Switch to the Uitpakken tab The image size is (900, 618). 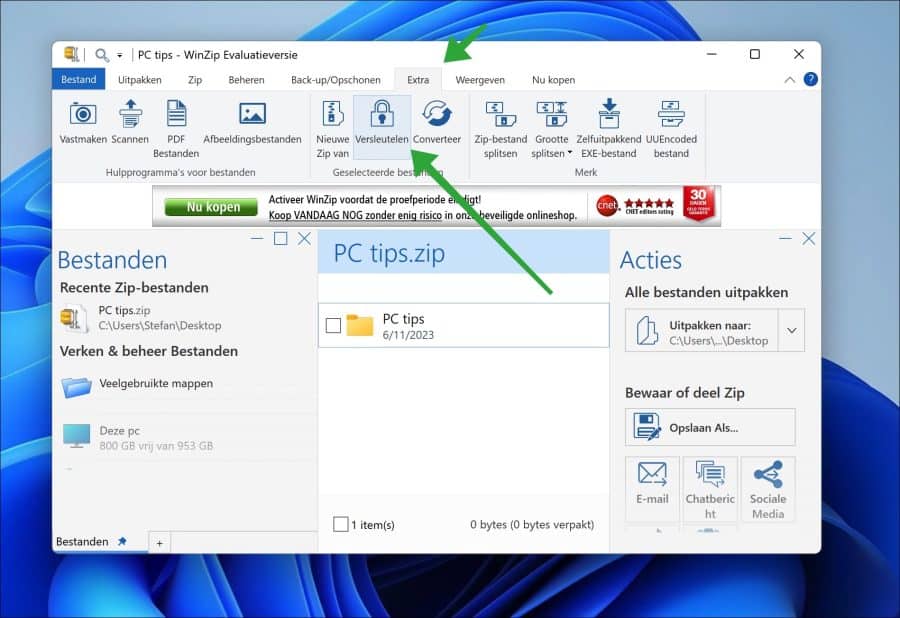coord(139,80)
